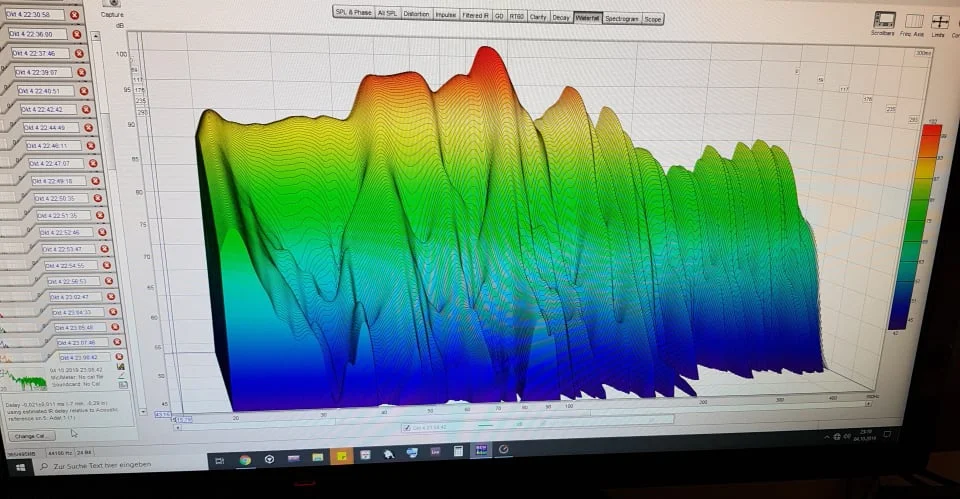The width and height of the screenshot is (960, 499).
Task: Select the 23:04:33 measurement name field
Action: click(80, 312)
